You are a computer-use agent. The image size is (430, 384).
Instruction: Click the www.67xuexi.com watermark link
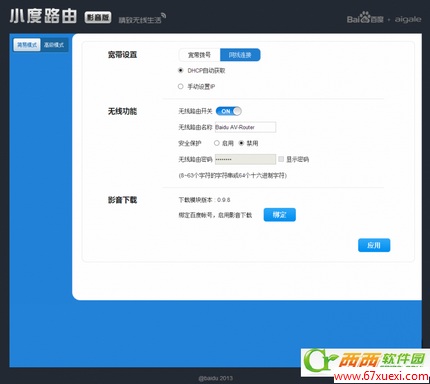381,377
